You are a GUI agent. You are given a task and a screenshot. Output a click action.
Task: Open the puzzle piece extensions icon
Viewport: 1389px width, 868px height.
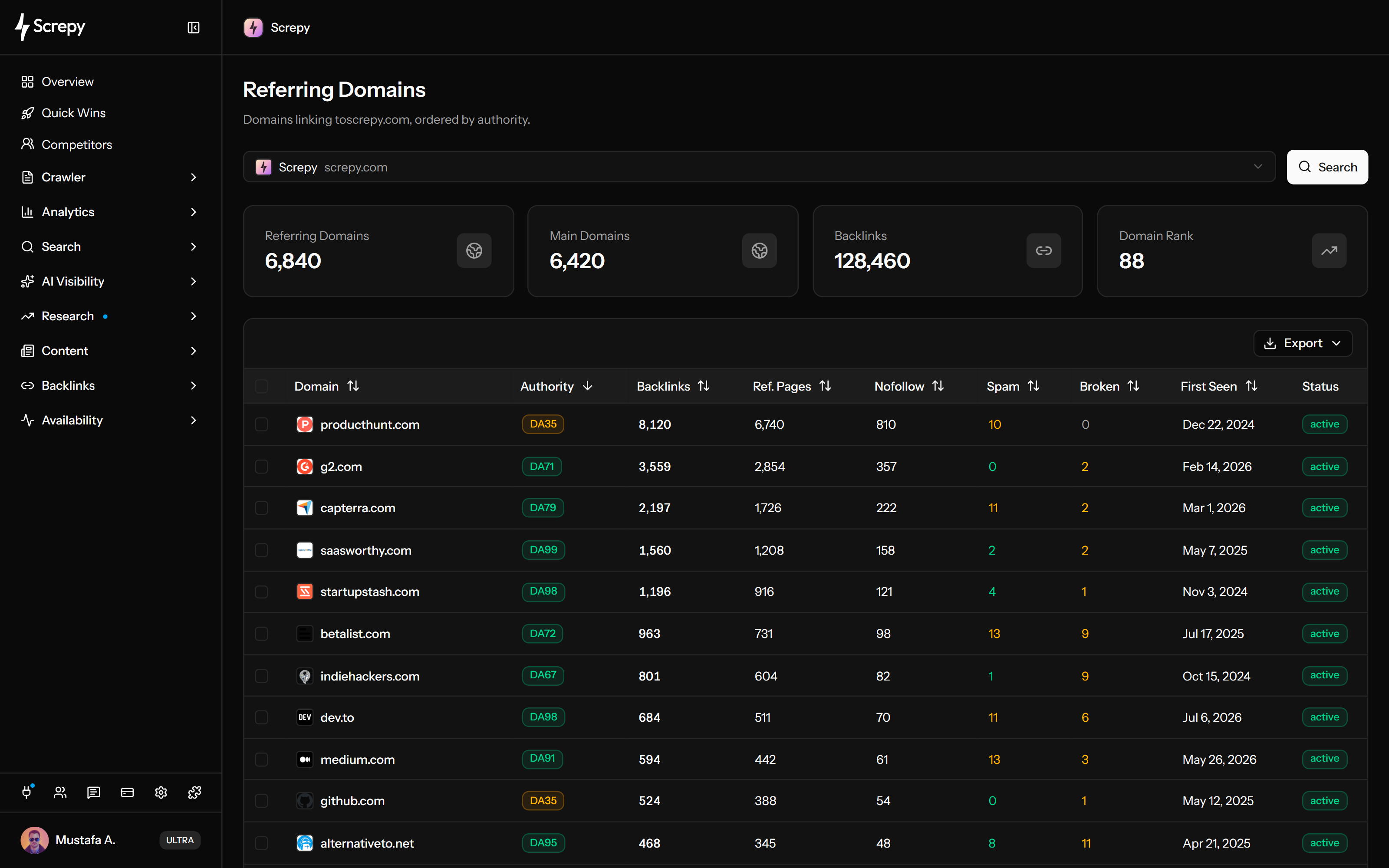(194, 792)
